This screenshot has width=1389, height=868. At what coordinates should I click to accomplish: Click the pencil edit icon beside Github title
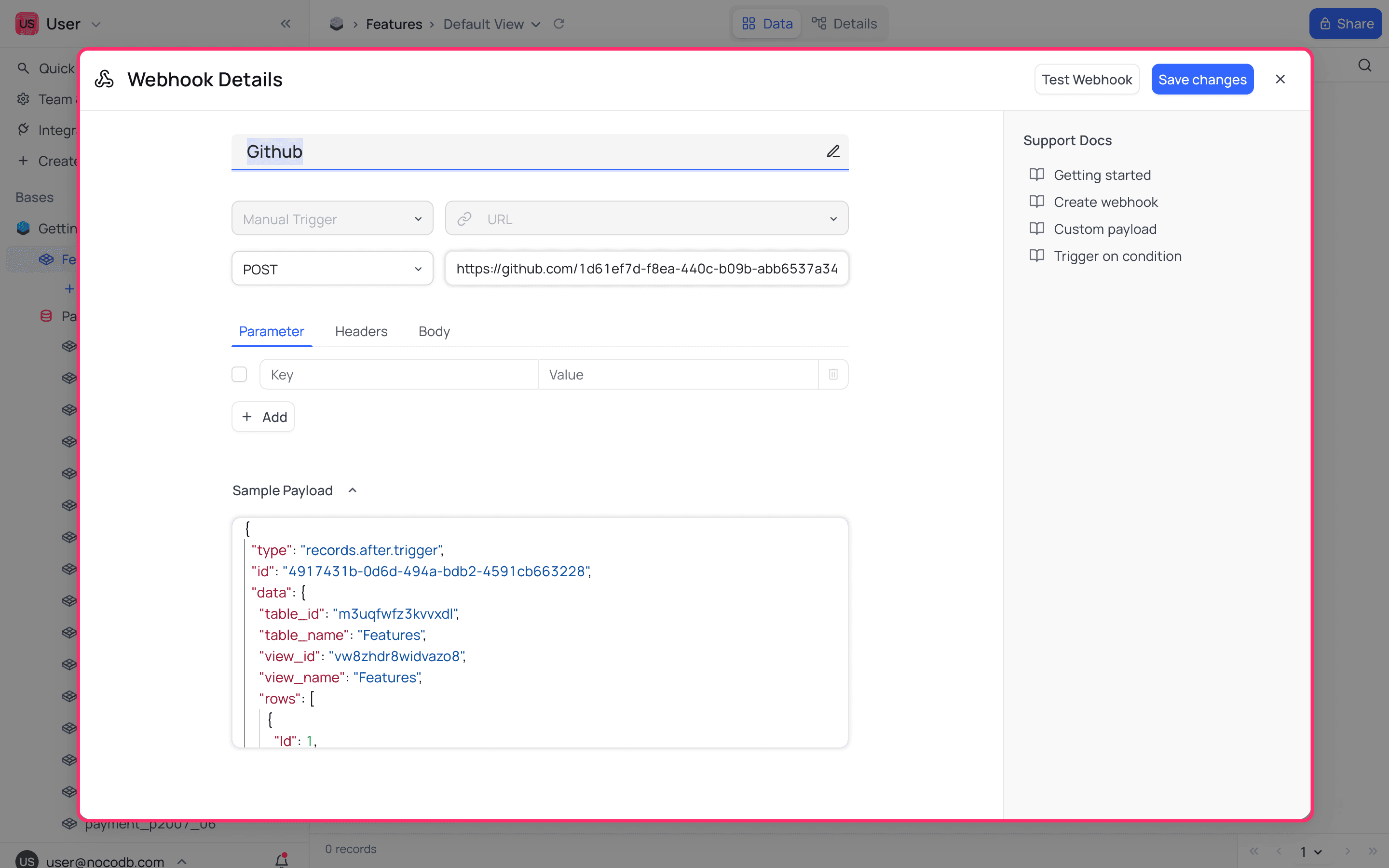point(833,151)
